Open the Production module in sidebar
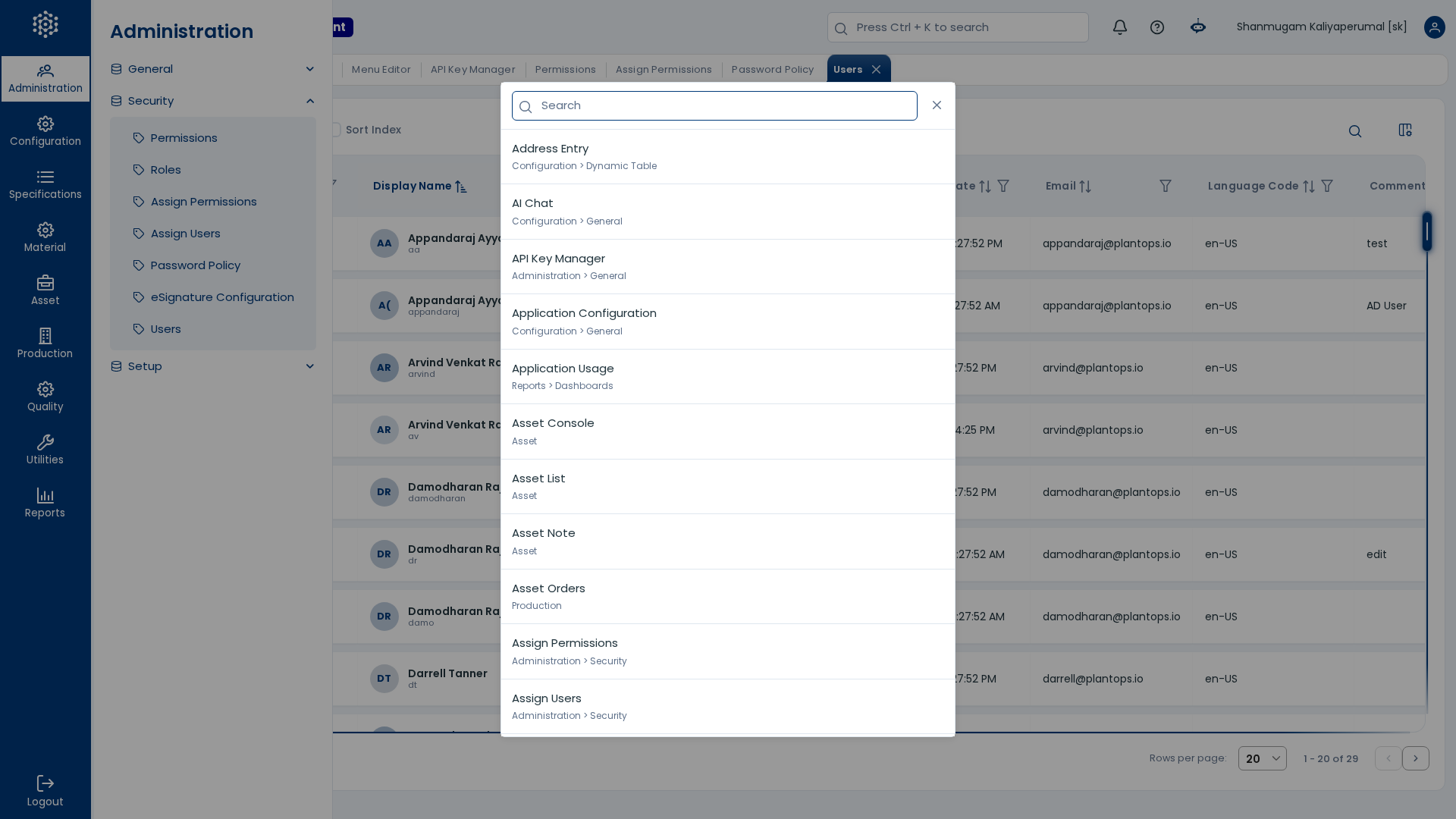 click(45, 344)
